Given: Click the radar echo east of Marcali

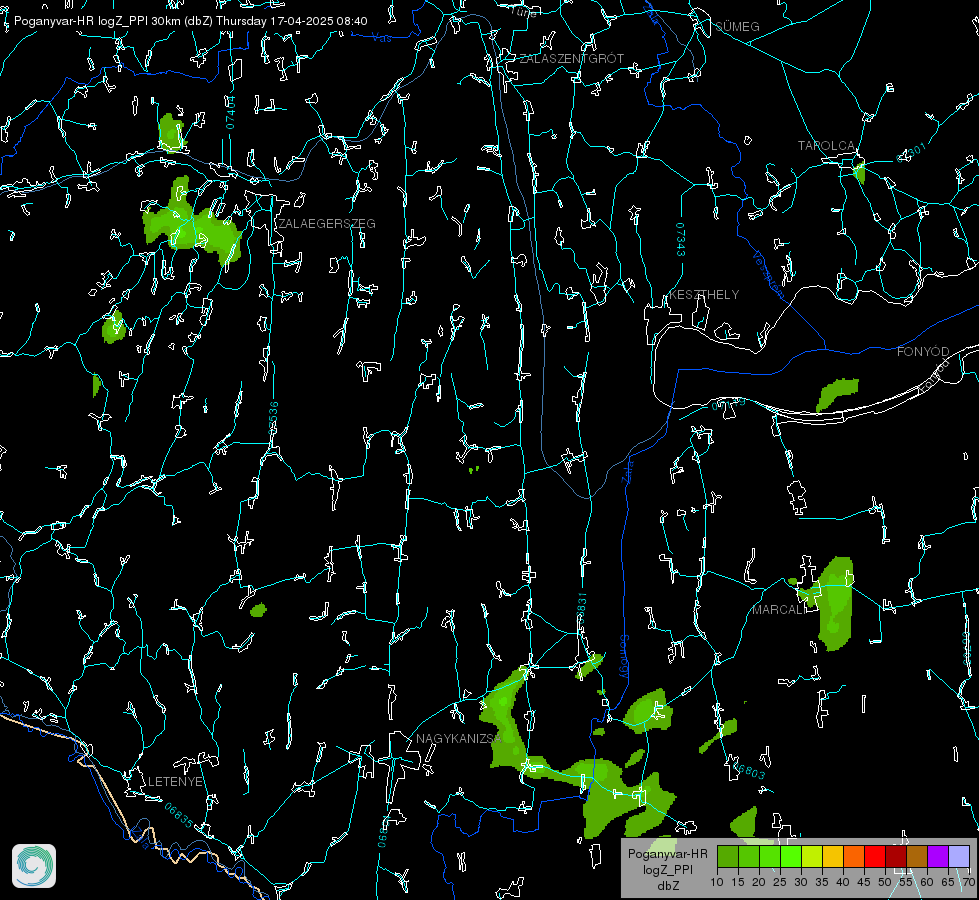Looking at the screenshot, I should click(x=835, y=603).
